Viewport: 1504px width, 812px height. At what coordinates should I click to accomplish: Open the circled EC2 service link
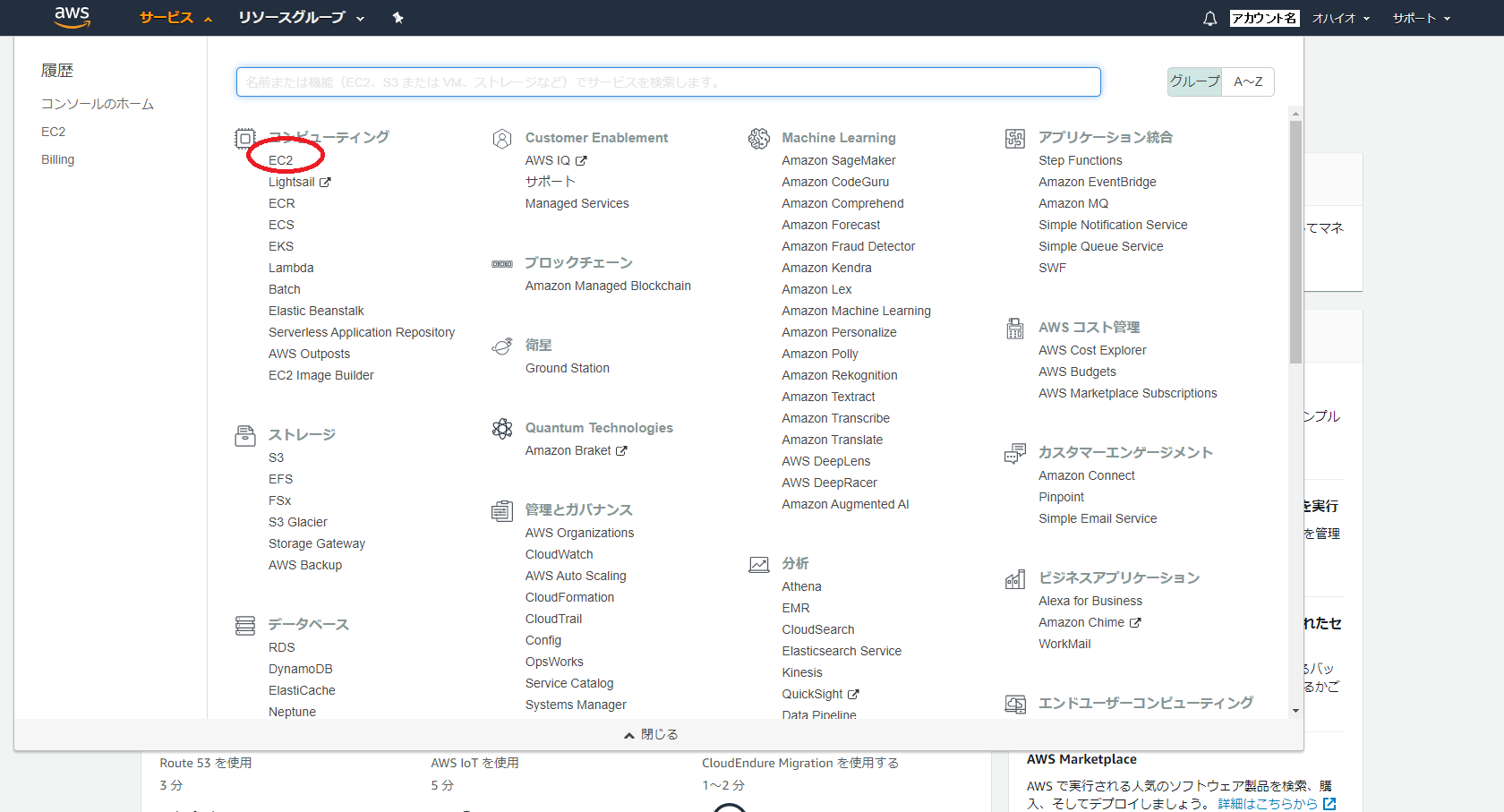pos(282,159)
